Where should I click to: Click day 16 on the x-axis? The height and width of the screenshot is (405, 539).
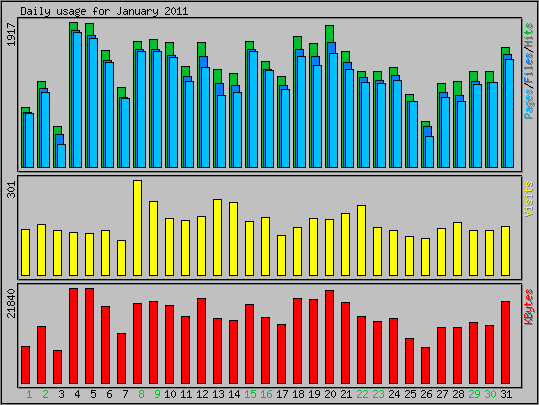(x=266, y=394)
